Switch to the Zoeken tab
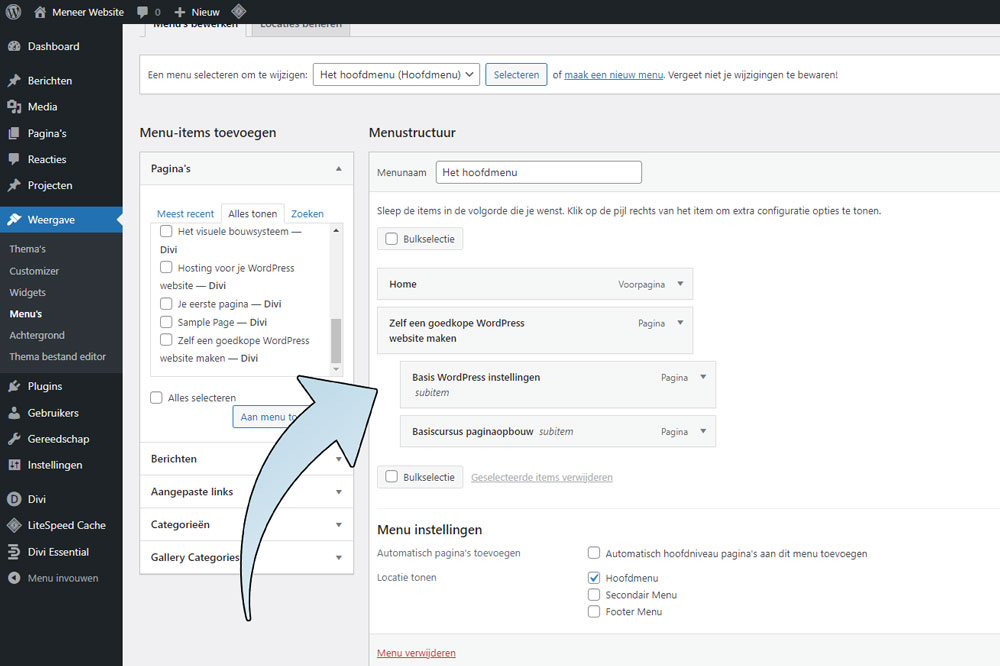The height and width of the screenshot is (666, 1000). 307,214
